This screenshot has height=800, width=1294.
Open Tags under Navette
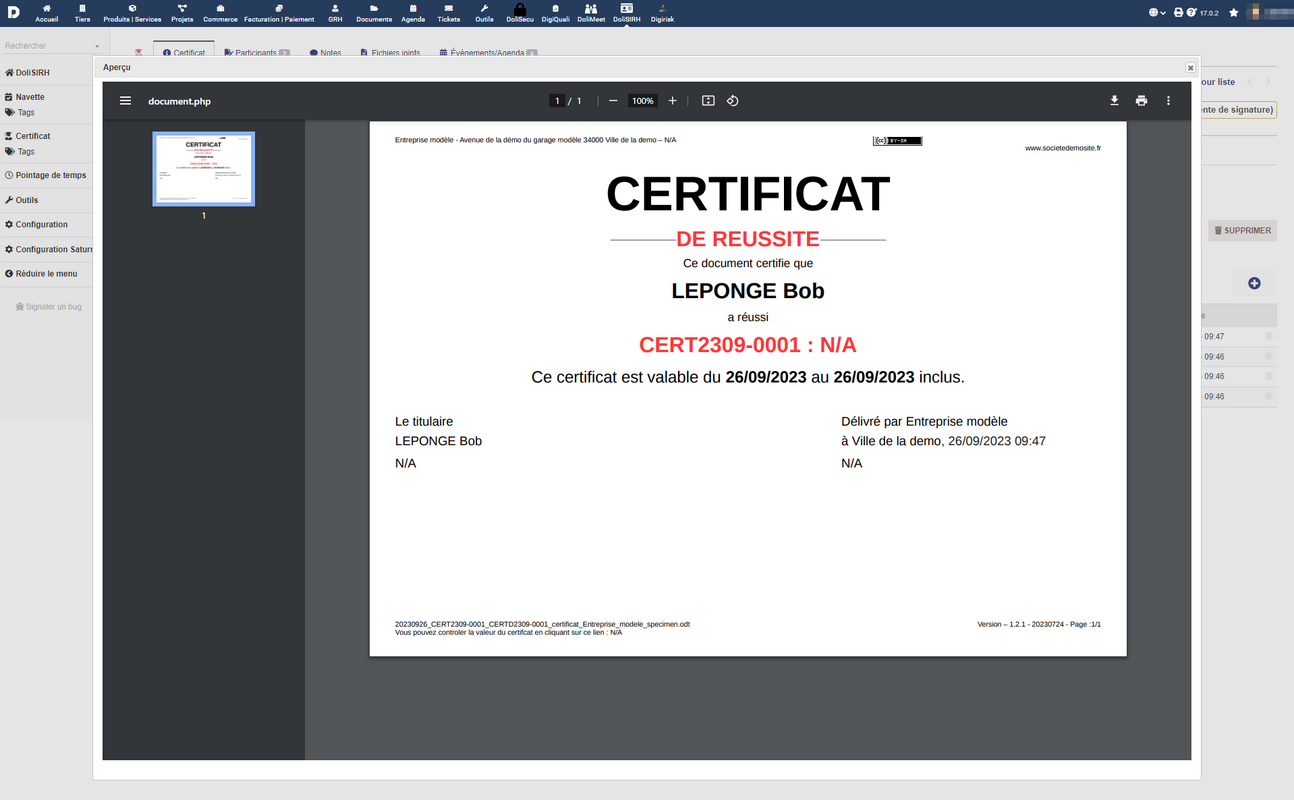20,113
